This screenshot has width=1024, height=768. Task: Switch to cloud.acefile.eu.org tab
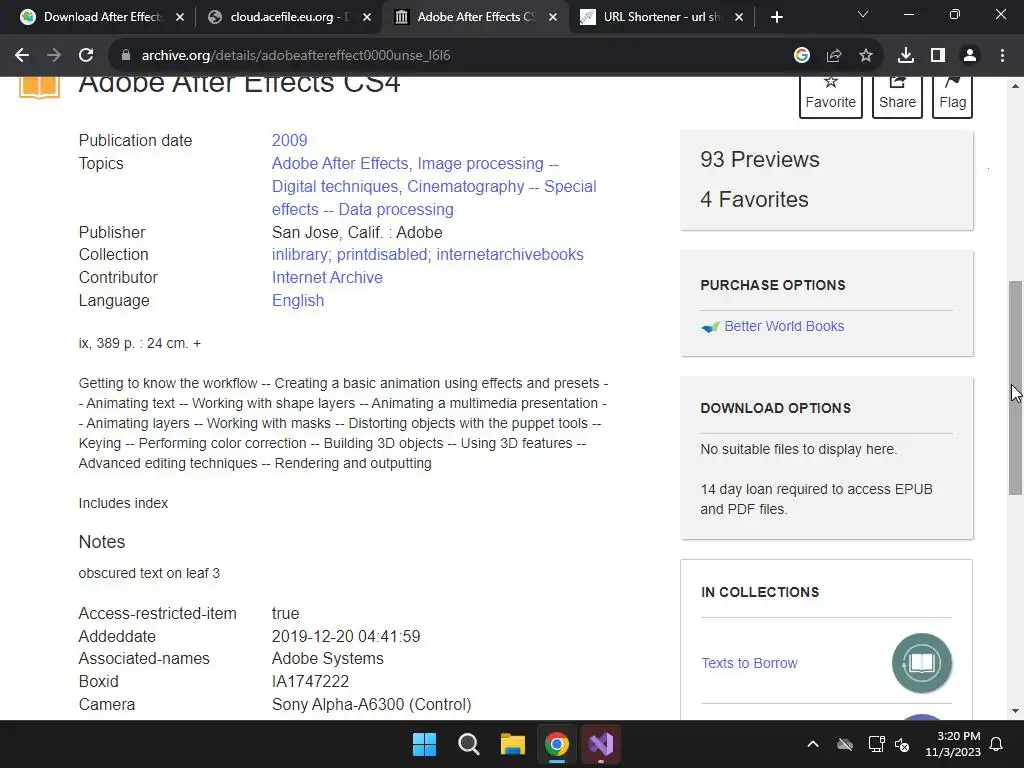[x=287, y=17]
